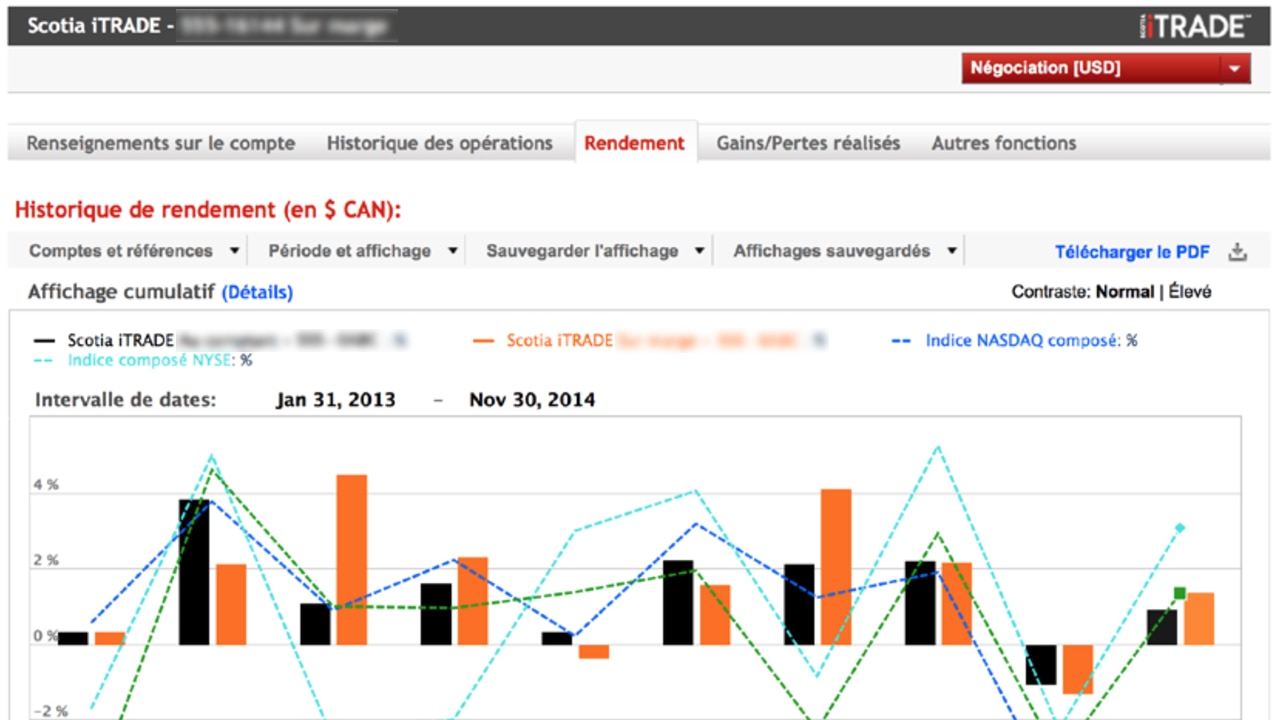Click the Négociation [USD] account selector label
1280x720 pixels.
[1045, 68]
